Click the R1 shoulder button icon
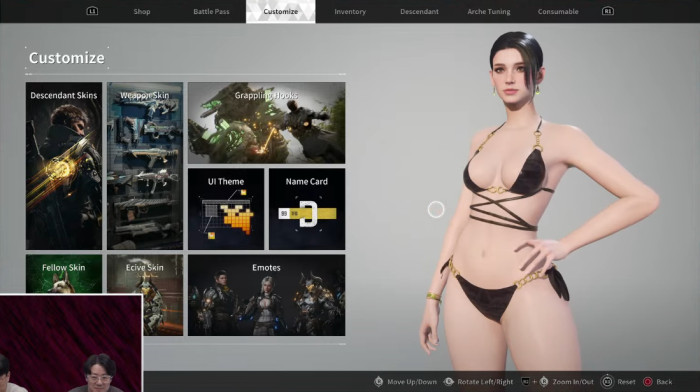 pos(608,11)
